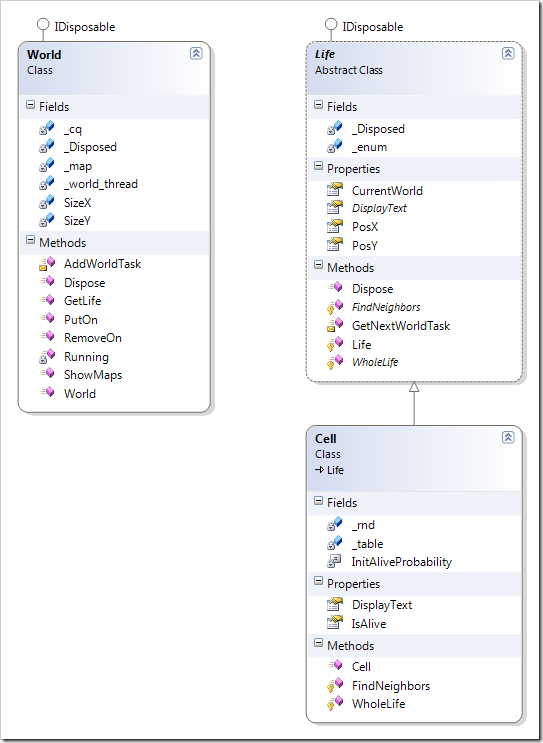543x743 pixels.
Task: Select the AddWorldTask method name
Action: tap(102, 264)
